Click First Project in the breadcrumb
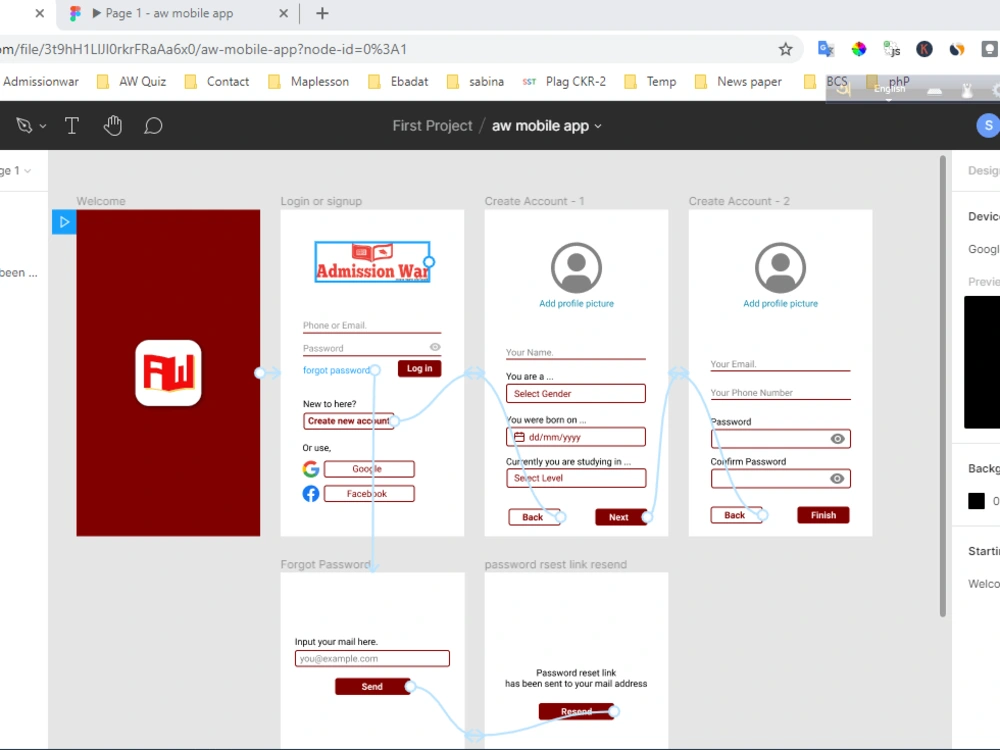 [x=431, y=126]
